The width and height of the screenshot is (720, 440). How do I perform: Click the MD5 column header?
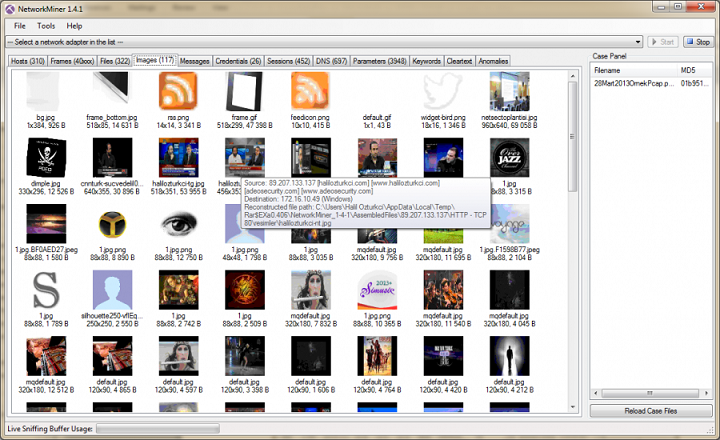tap(695, 70)
